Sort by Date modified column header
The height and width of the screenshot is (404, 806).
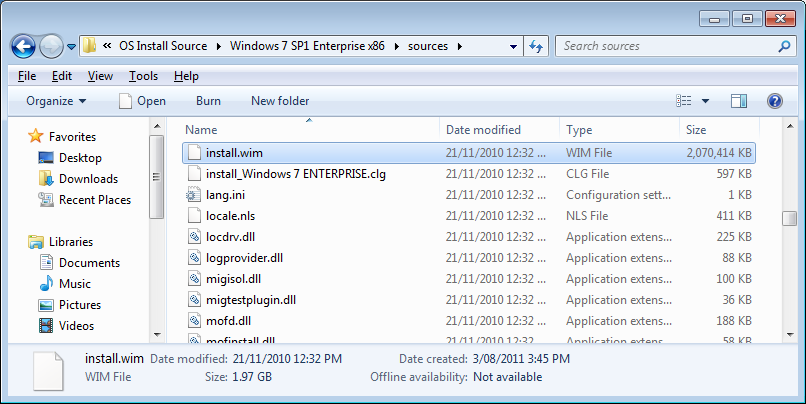click(x=500, y=130)
